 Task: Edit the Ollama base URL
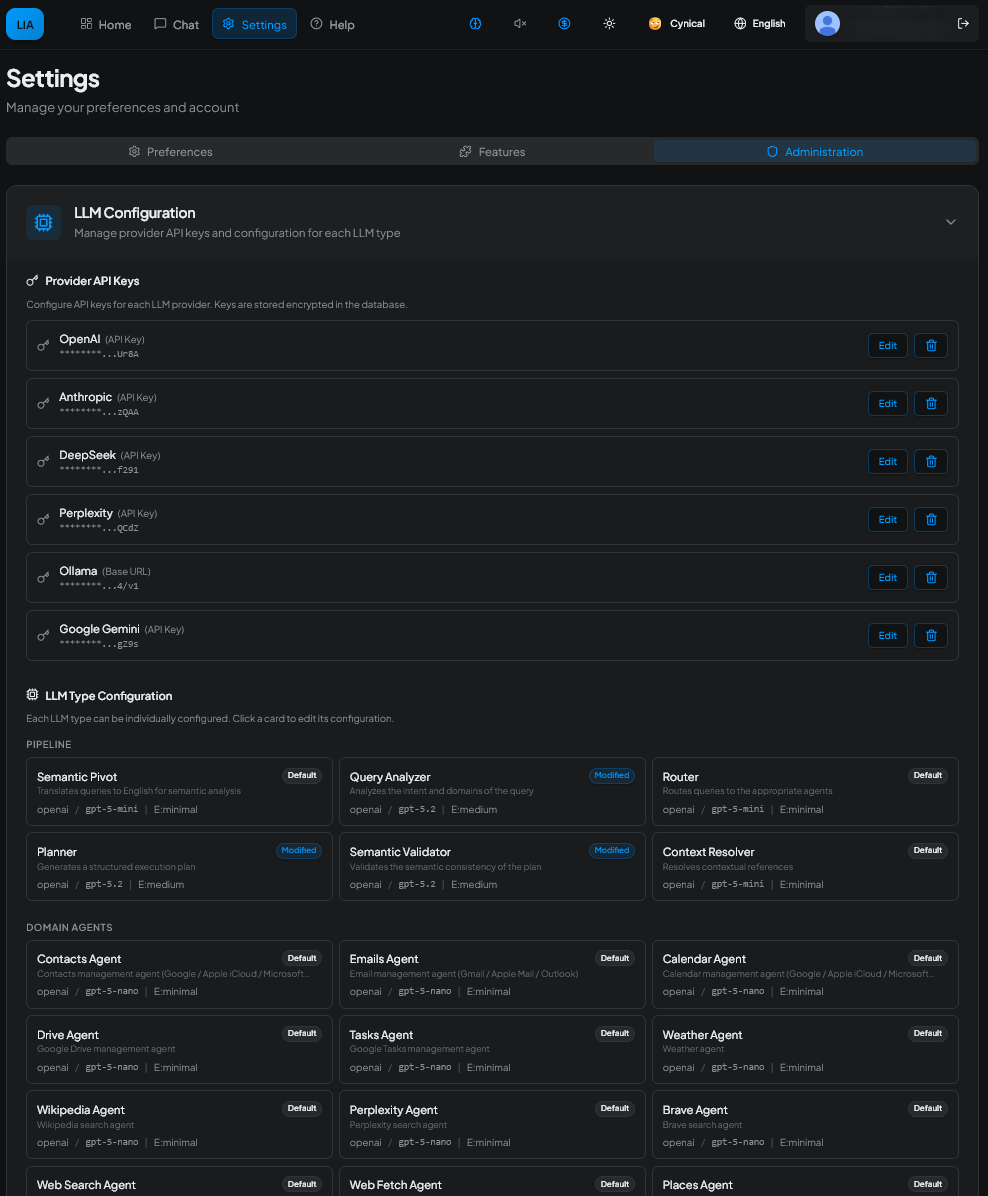887,577
